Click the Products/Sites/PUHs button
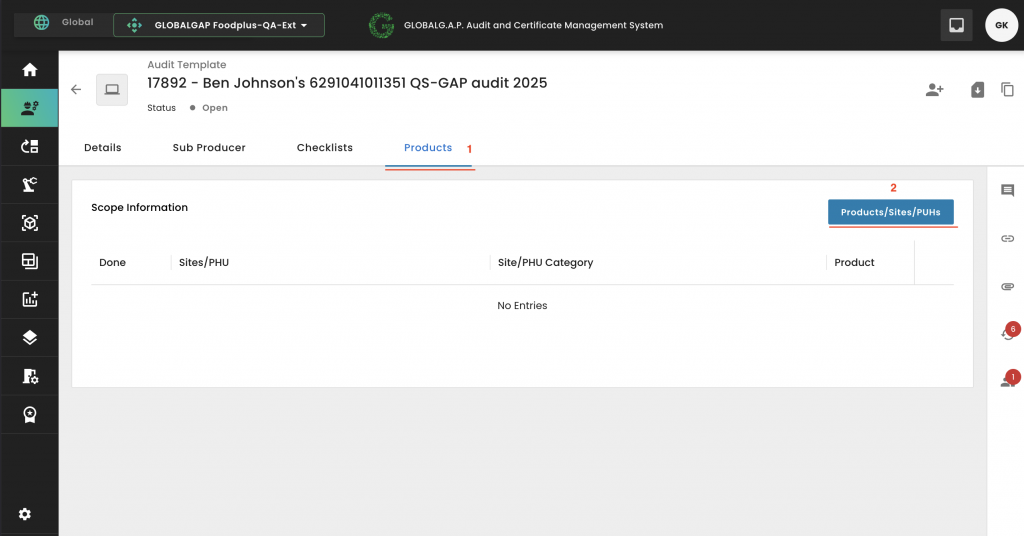Viewport: 1024px width, 536px height. [890, 213]
